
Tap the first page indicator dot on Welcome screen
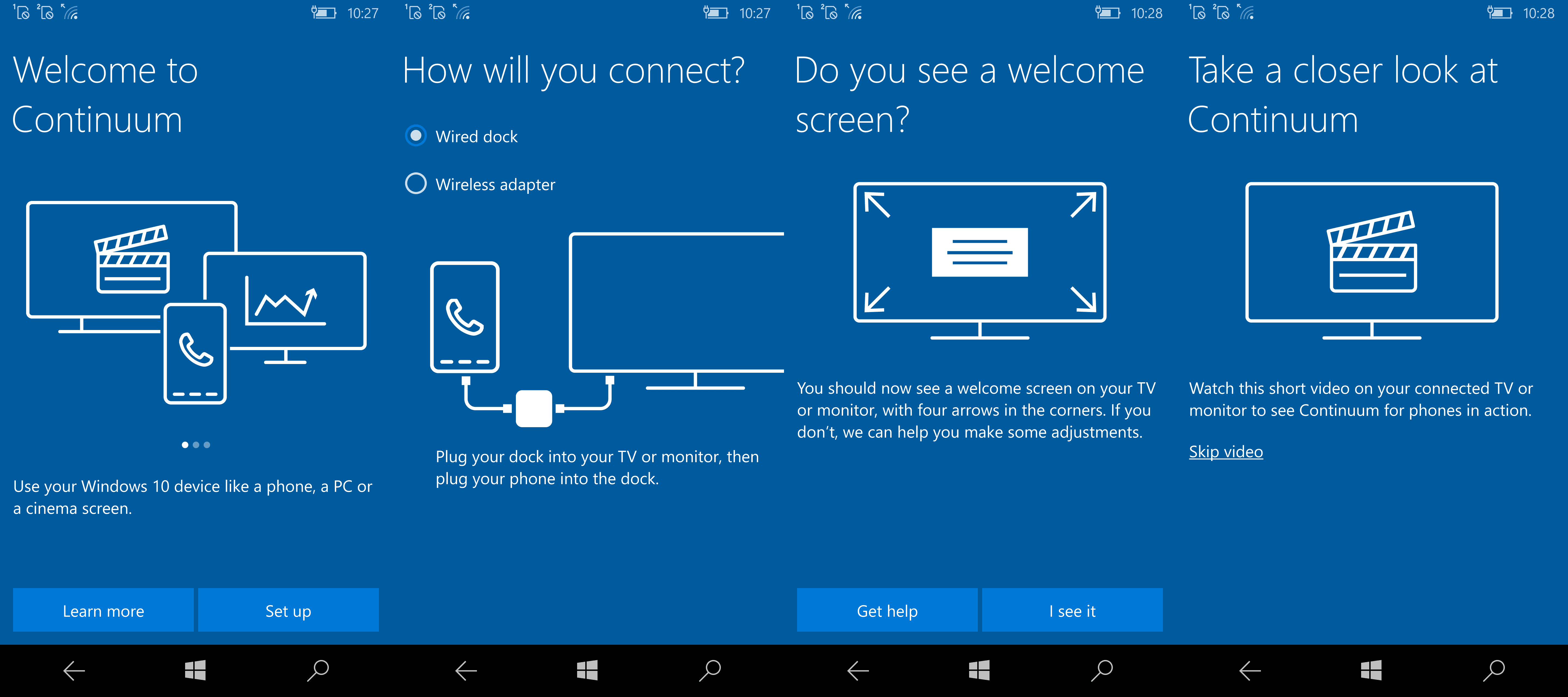(x=185, y=445)
